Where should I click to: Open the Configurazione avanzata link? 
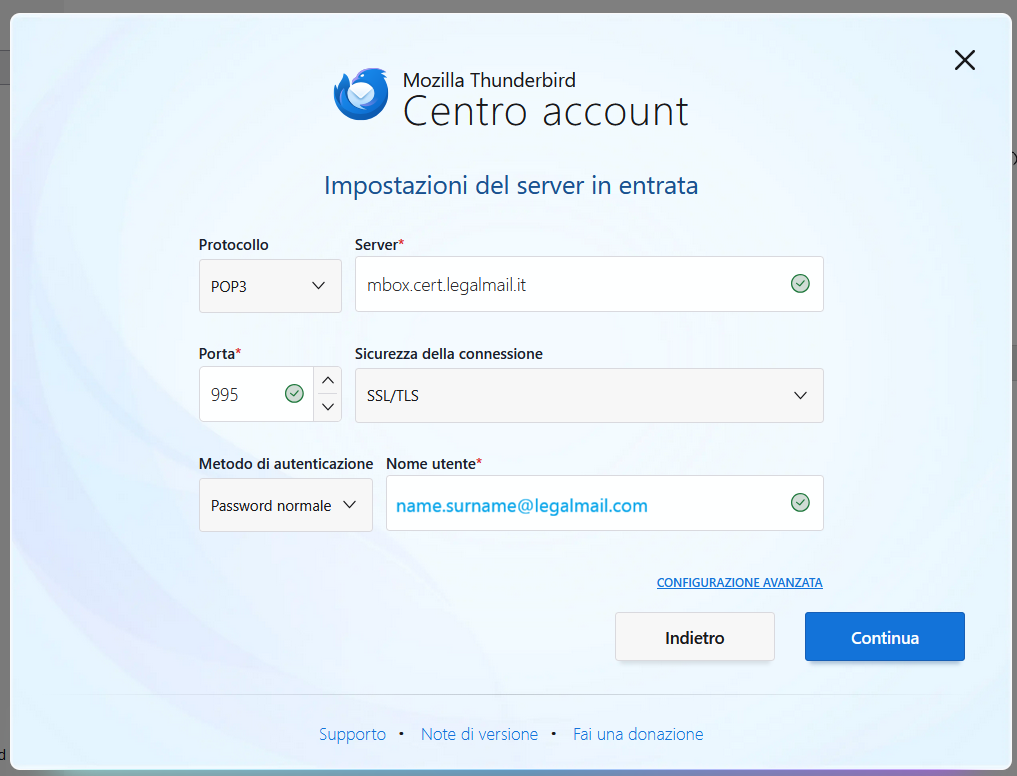(x=739, y=582)
